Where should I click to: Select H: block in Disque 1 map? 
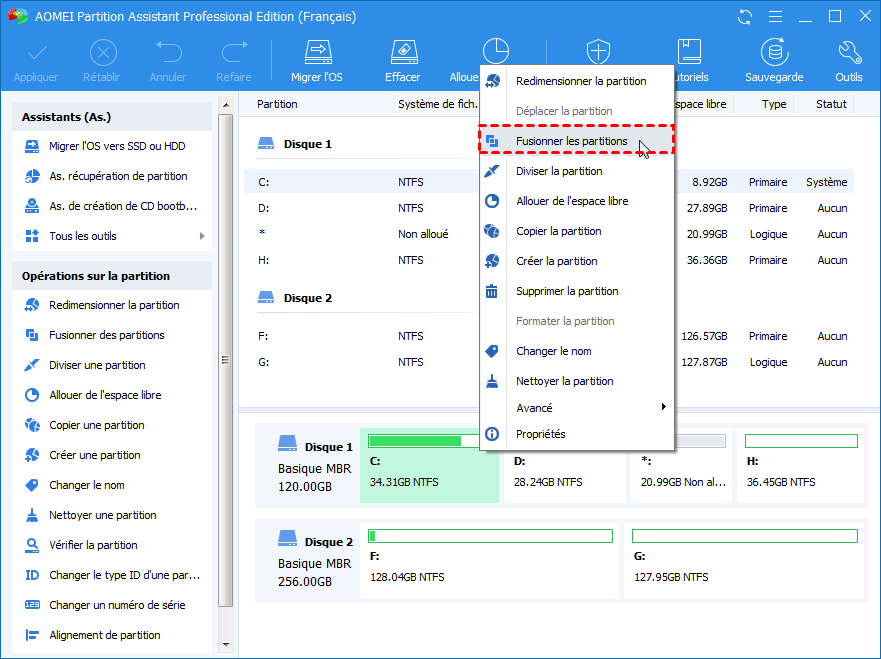point(800,465)
